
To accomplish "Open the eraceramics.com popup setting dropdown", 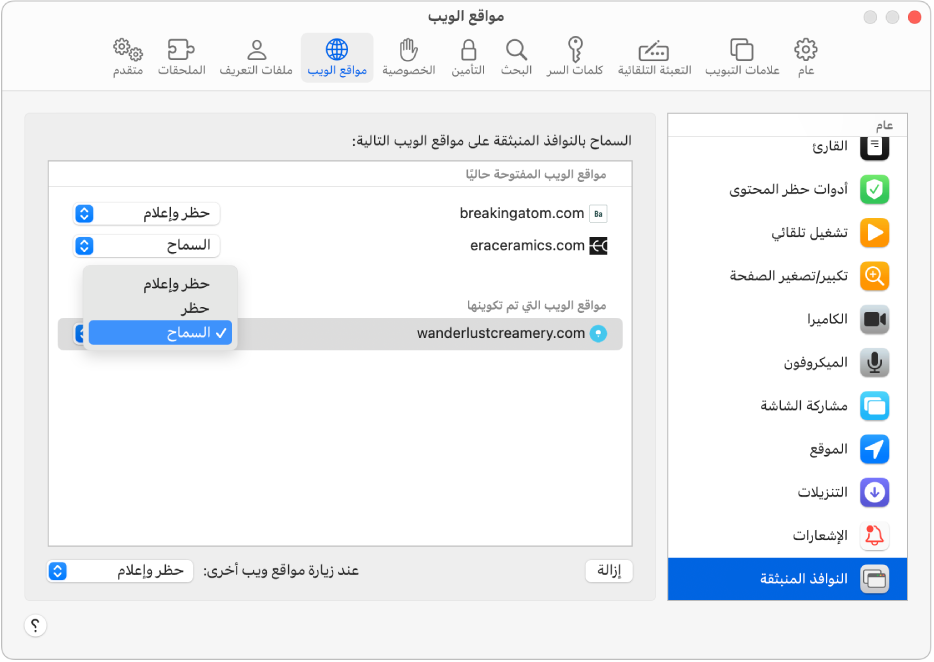I will (147, 245).
